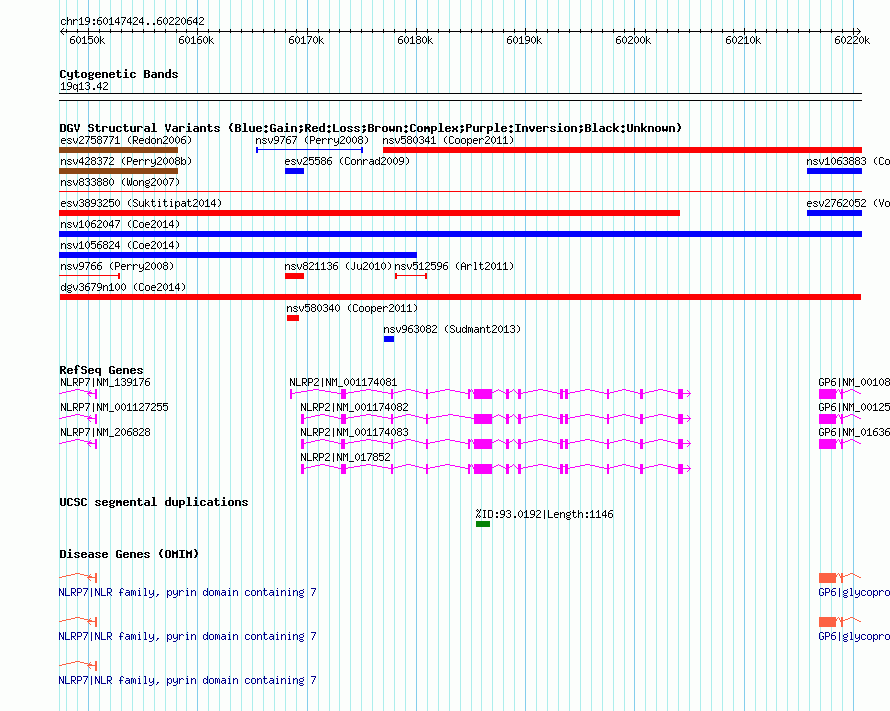Click the nsv580341 (Cooper2011) red loss bar
This screenshot has height=711, width=890.
pos(622,150)
